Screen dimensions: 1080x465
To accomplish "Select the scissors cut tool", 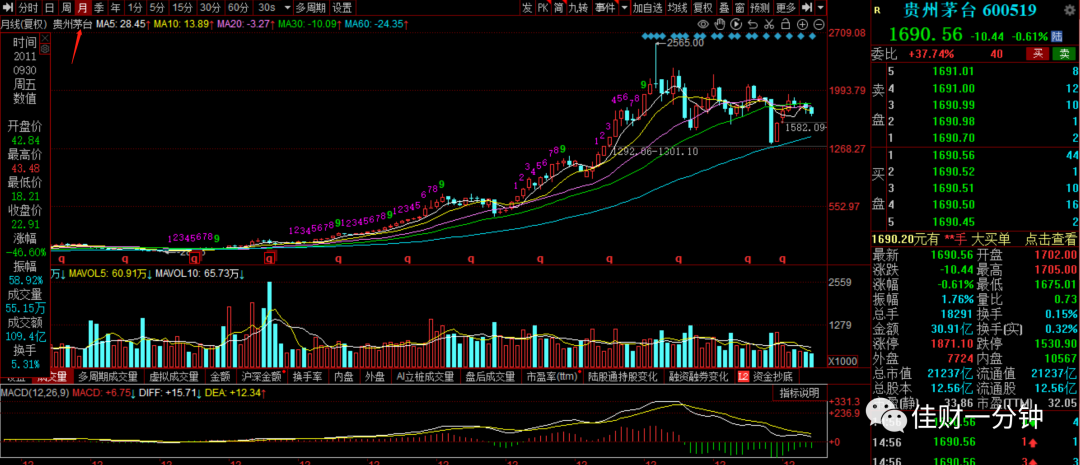I will (x=769, y=24).
